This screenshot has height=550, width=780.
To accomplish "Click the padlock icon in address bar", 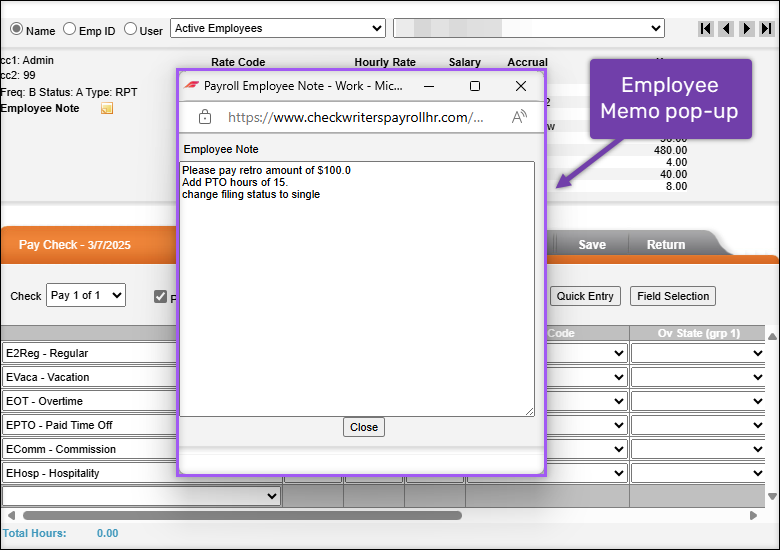I will 205,117.
